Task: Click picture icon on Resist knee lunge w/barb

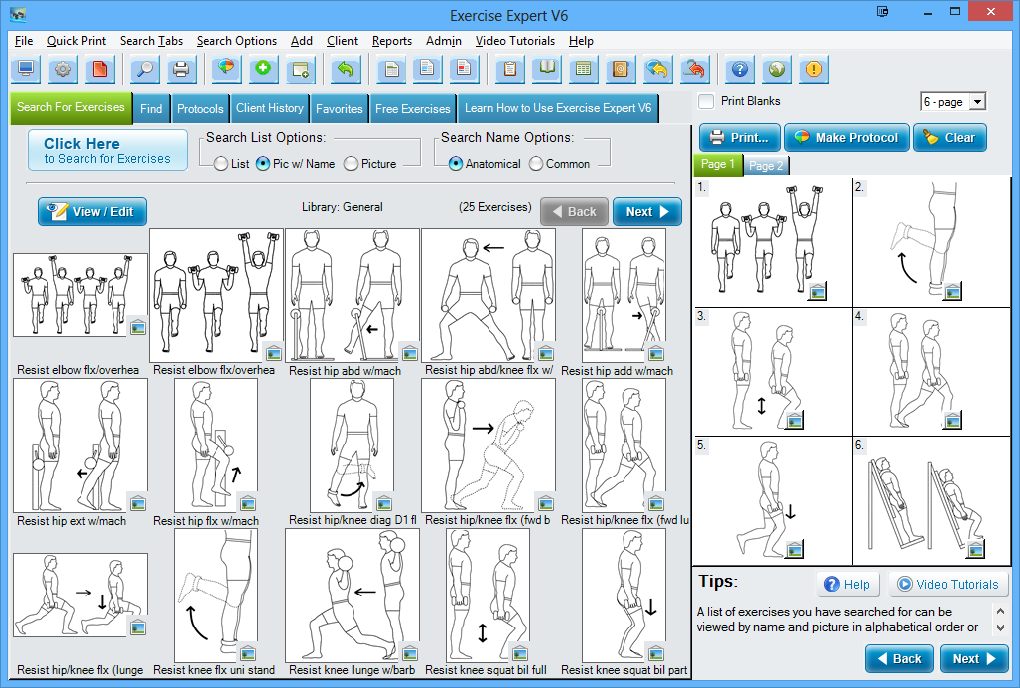Action: point(409,653)
